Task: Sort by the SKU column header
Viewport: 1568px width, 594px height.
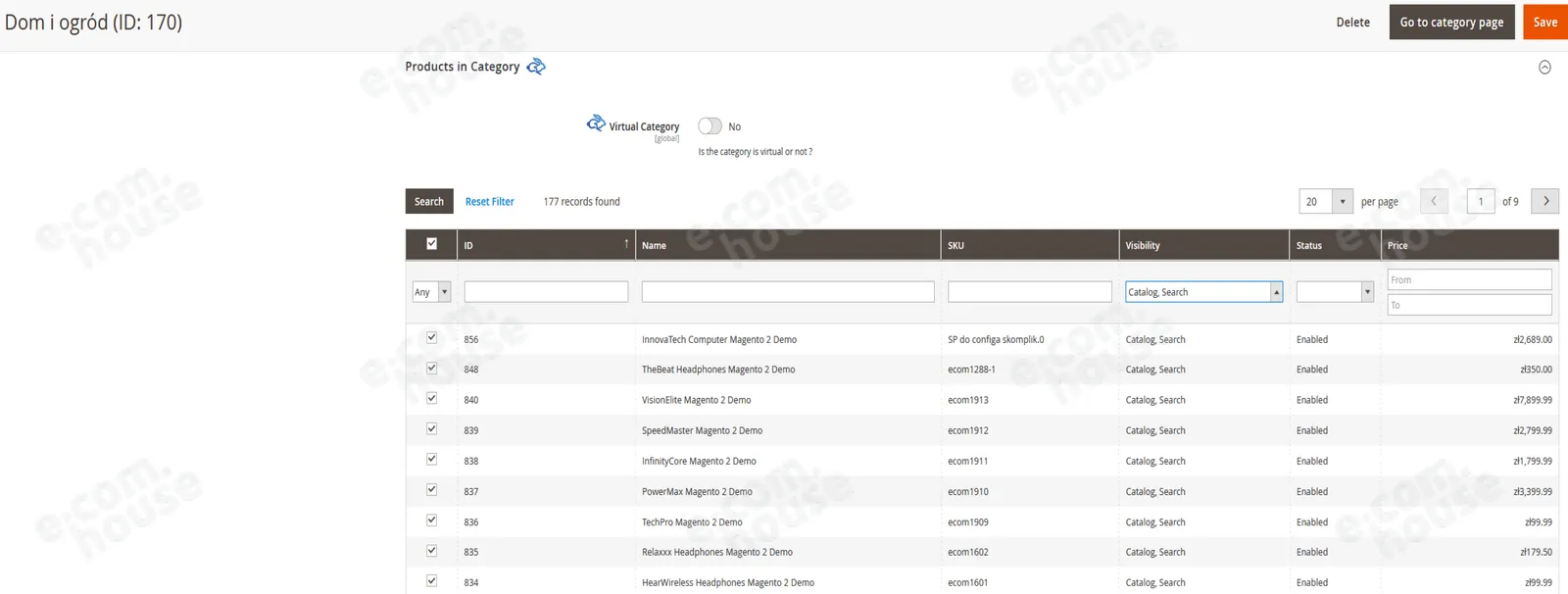Action: [1030, 245]
